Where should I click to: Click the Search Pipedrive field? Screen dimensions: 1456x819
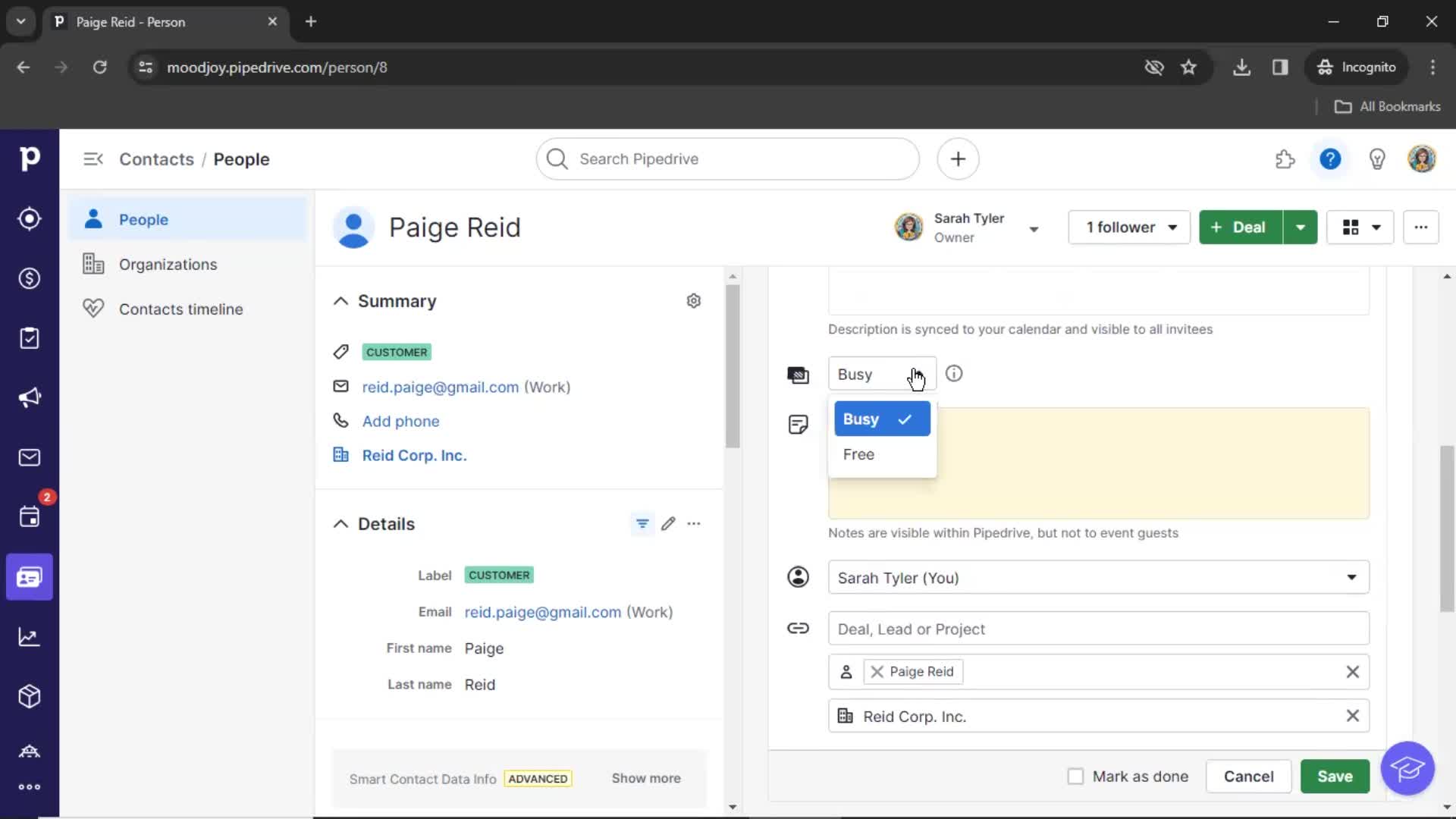coord(728,159)
